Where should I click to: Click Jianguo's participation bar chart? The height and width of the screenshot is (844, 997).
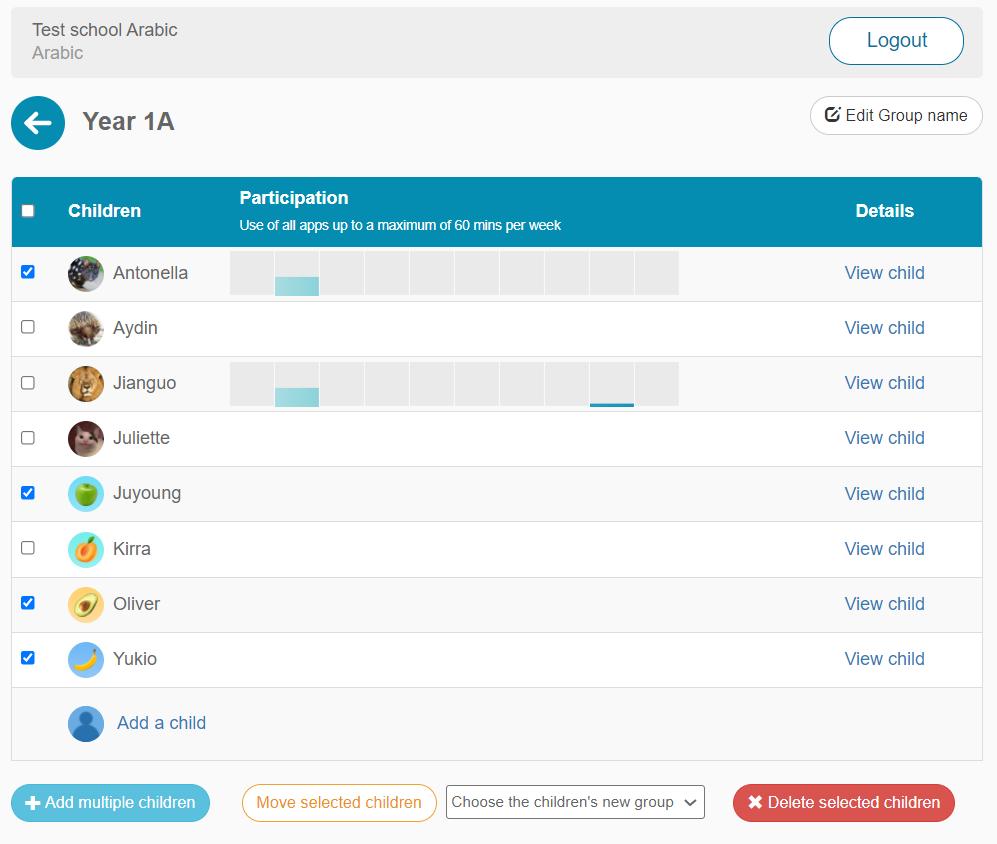tap(454, 384)
